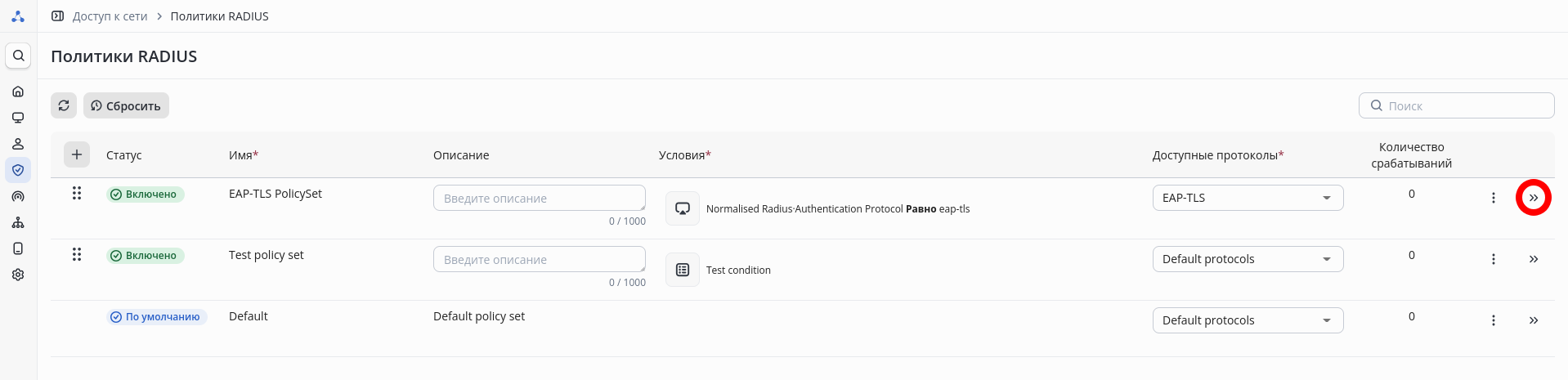Click the Поиск search field

click(x=1463, y=105)
